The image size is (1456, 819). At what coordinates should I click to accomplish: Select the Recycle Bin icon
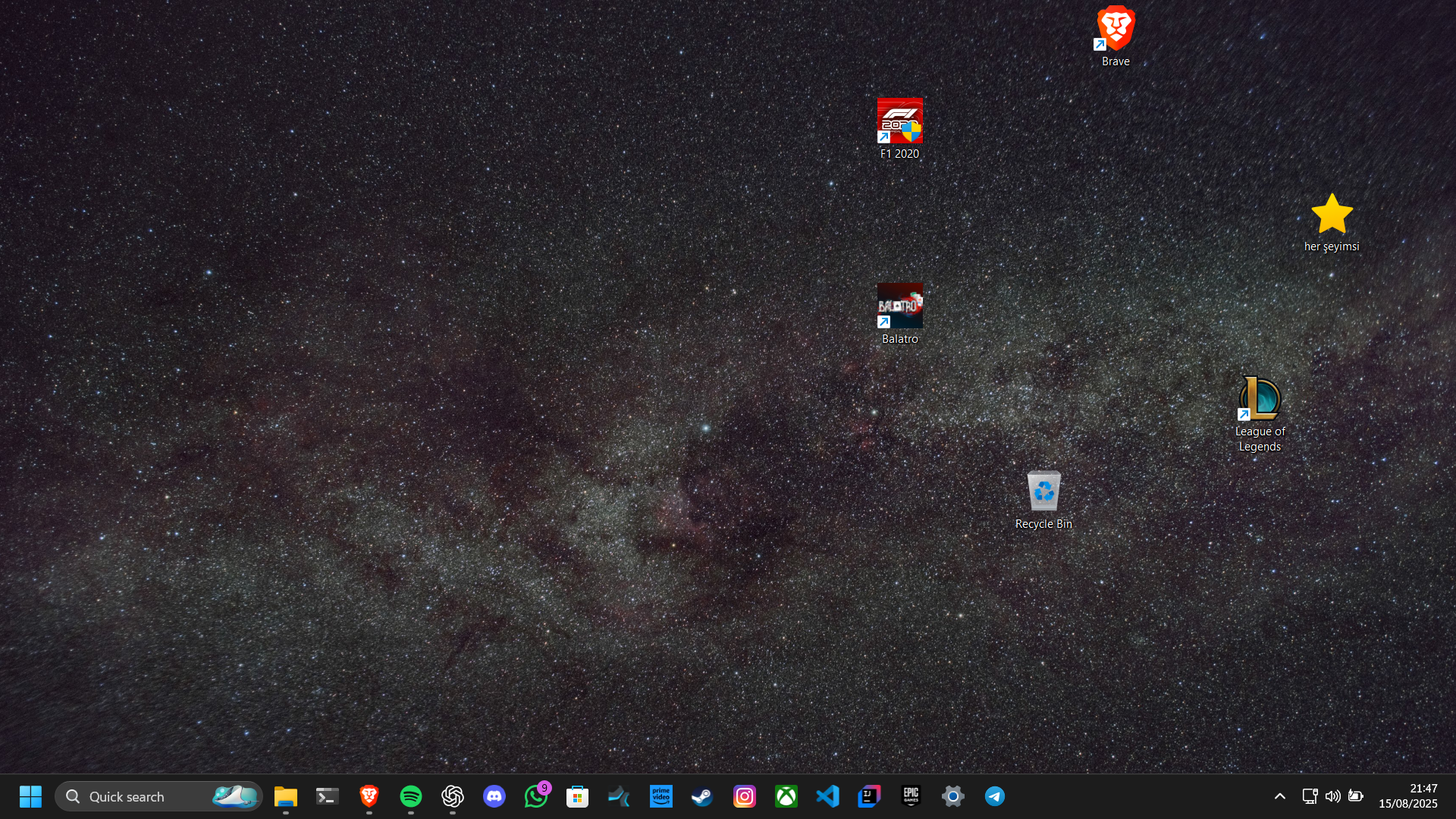point(1043,500)
